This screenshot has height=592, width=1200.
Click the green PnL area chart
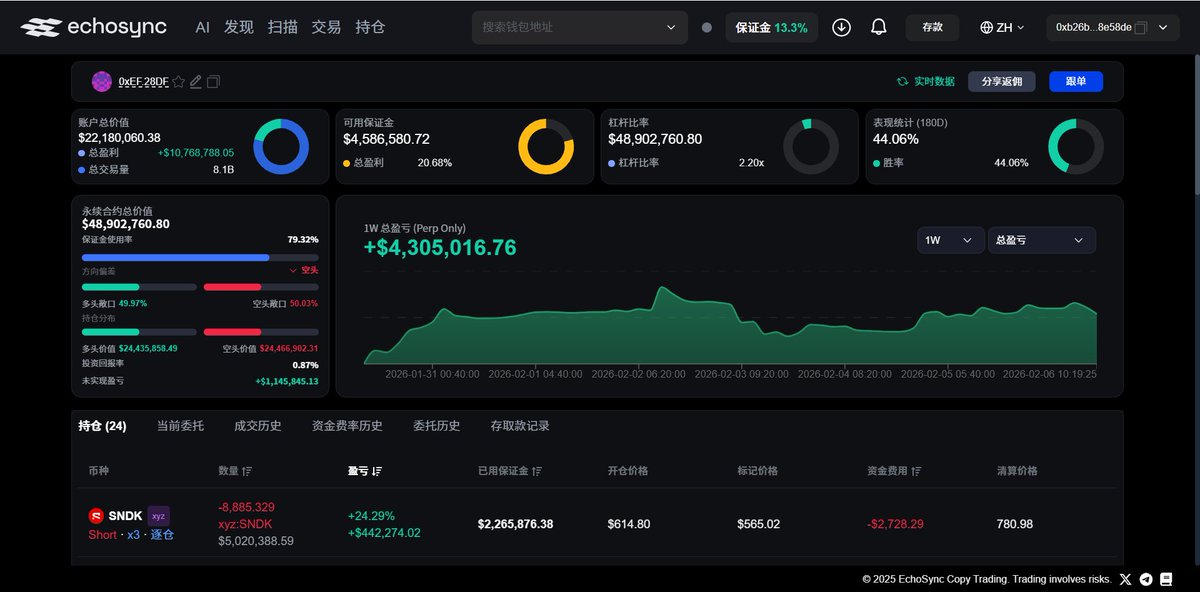pyautogui.click(x=730, y=325)
